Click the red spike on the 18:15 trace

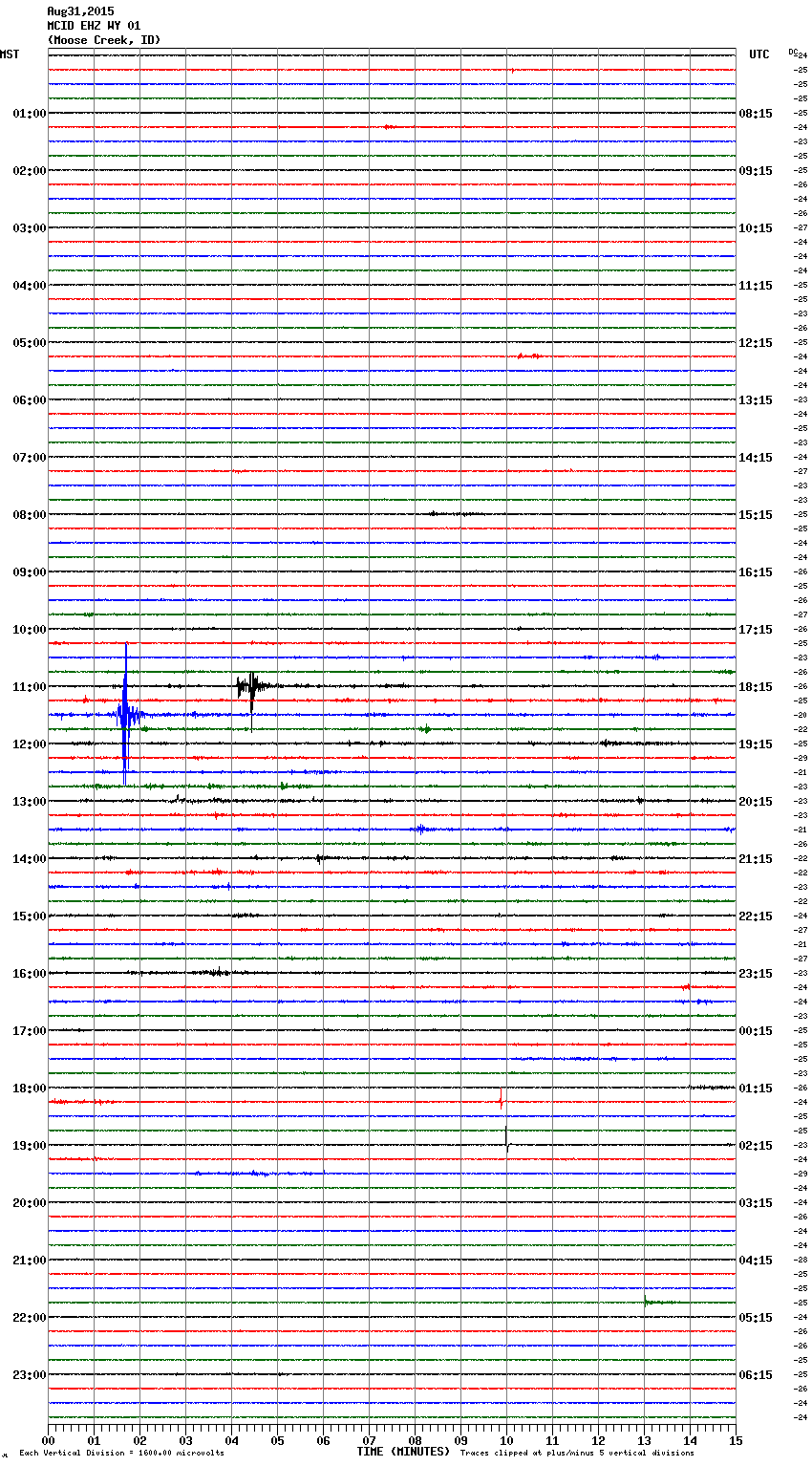click(x=501, y=1100)
